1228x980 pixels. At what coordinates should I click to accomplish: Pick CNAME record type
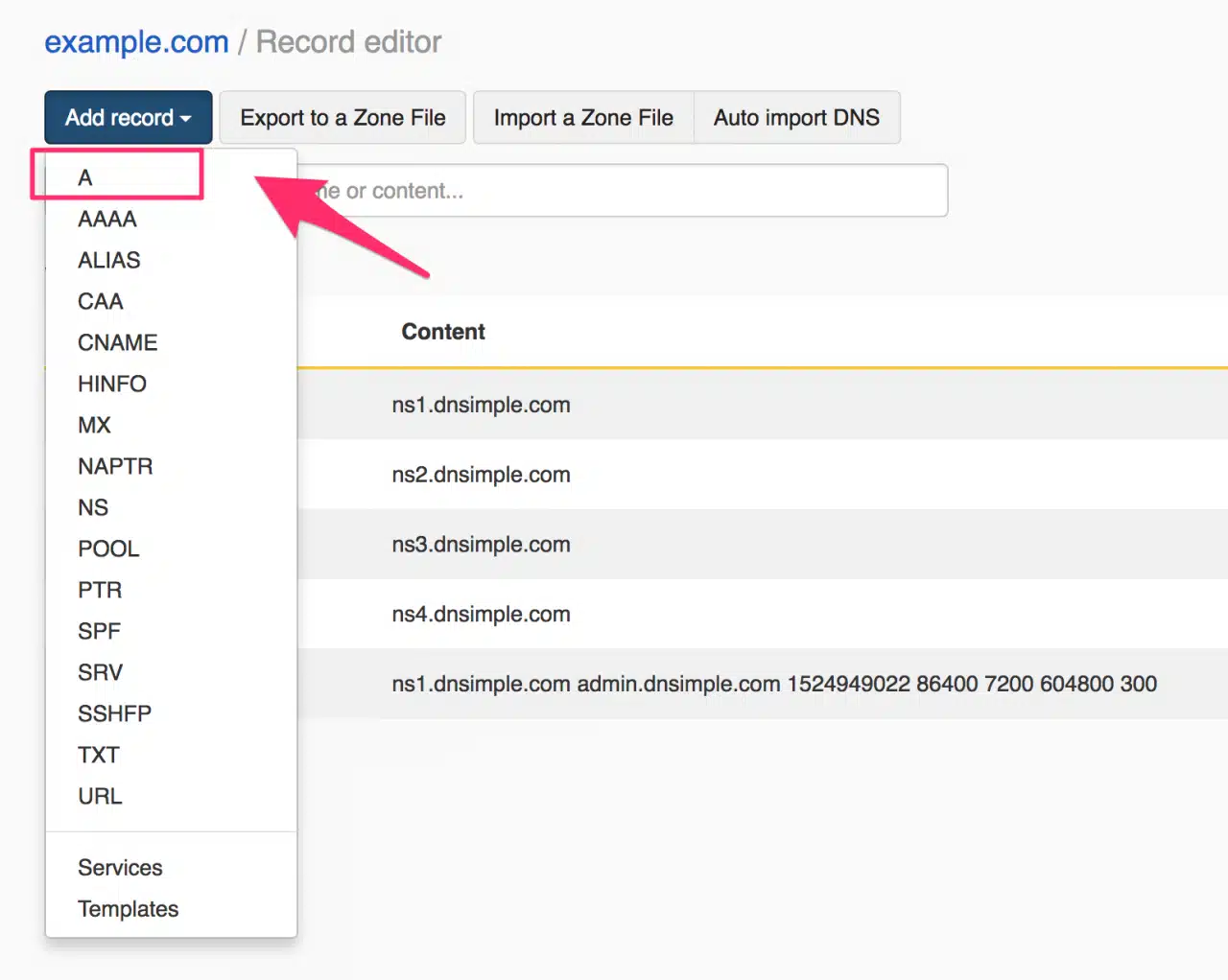click(171, 342)
